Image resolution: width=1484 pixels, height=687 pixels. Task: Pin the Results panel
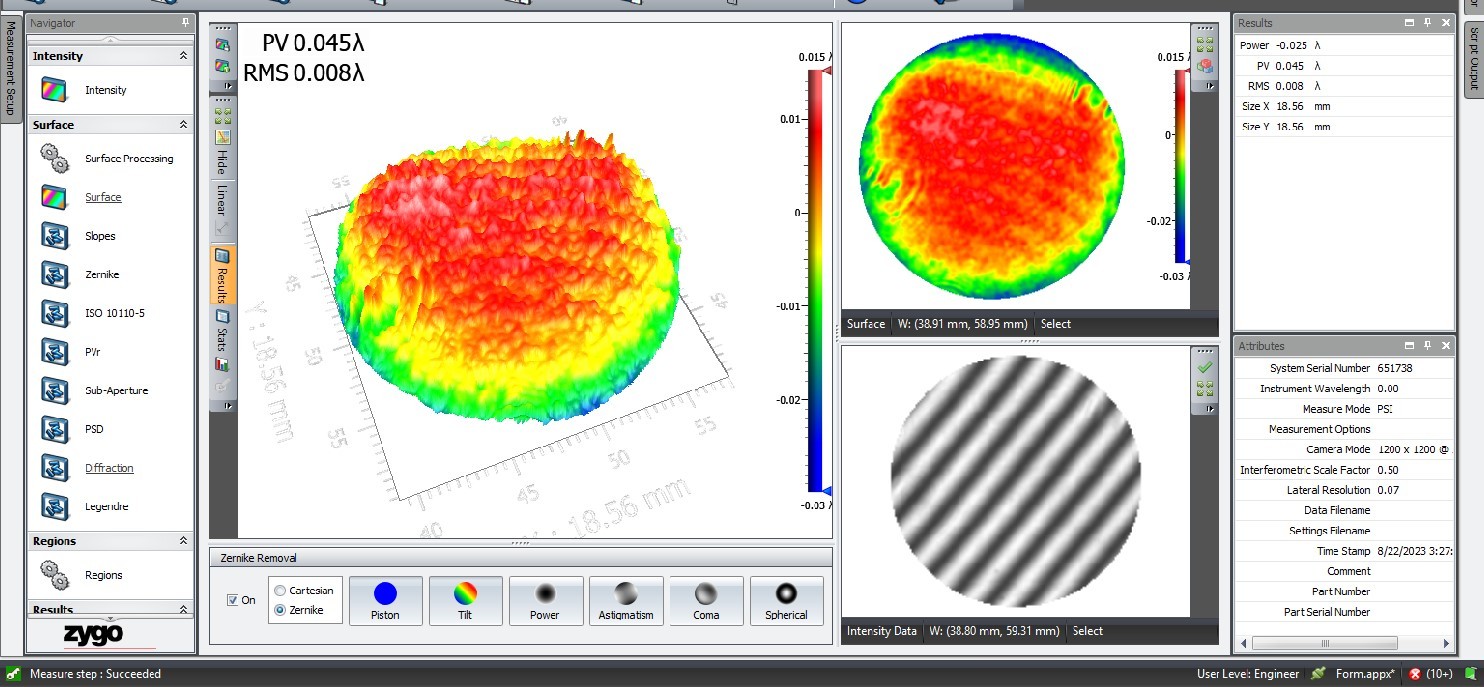coord(1427,22)
